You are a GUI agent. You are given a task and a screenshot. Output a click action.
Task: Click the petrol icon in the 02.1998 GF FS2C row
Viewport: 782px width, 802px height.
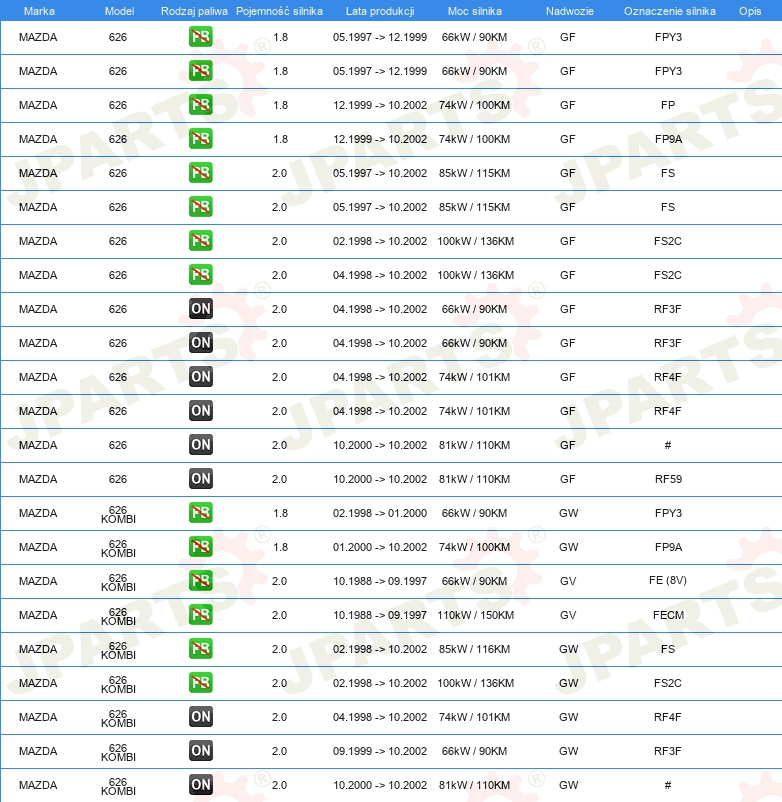200,241
